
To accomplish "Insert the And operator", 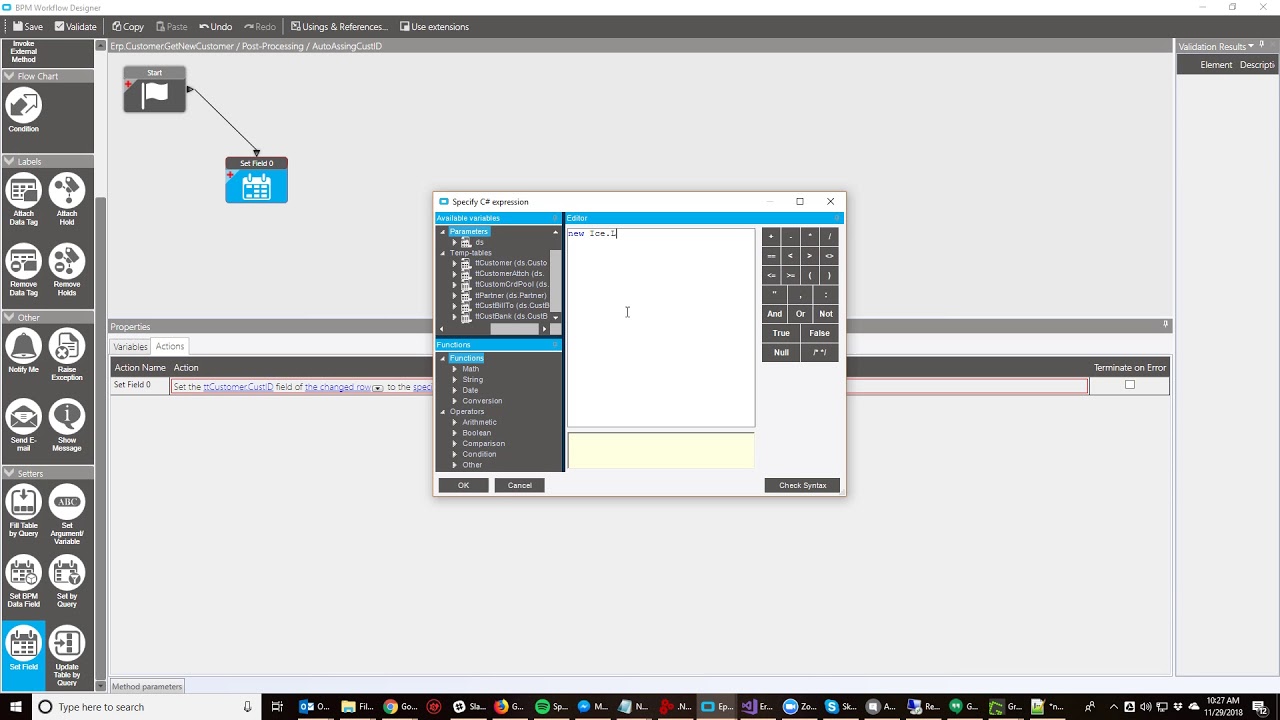I will [x=775, y=314].
